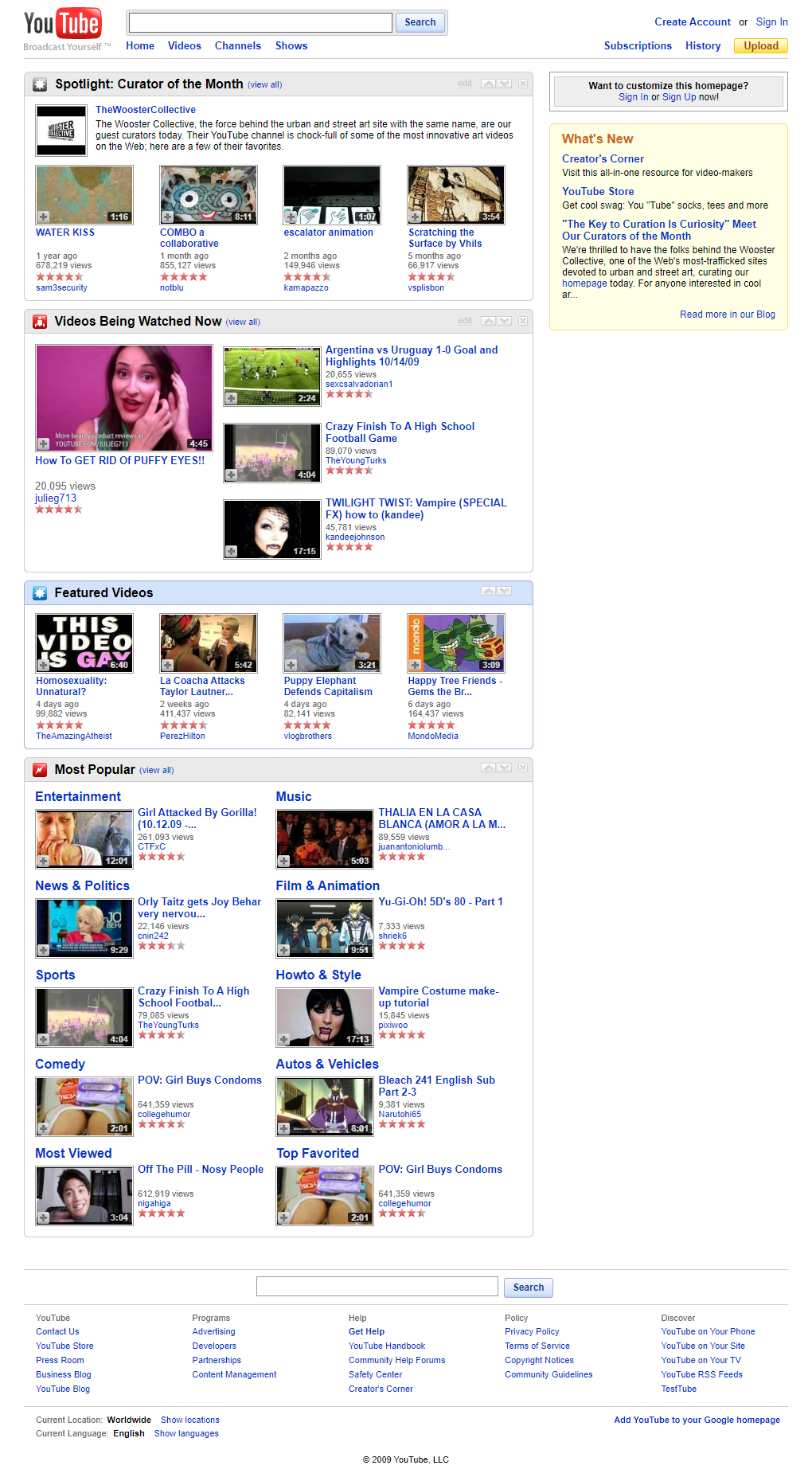Add escalator animation video to queue

click(291, 217)
